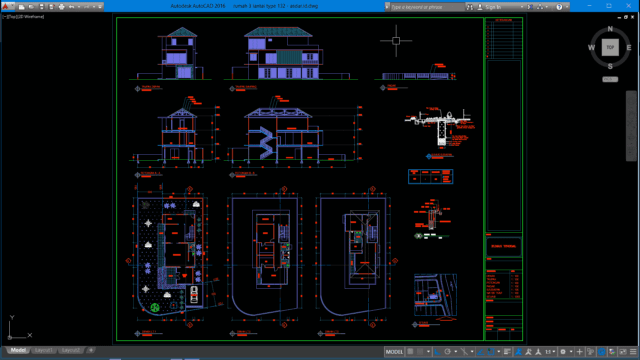Plot the drawing with the printer icon

[x=62, y=7]
